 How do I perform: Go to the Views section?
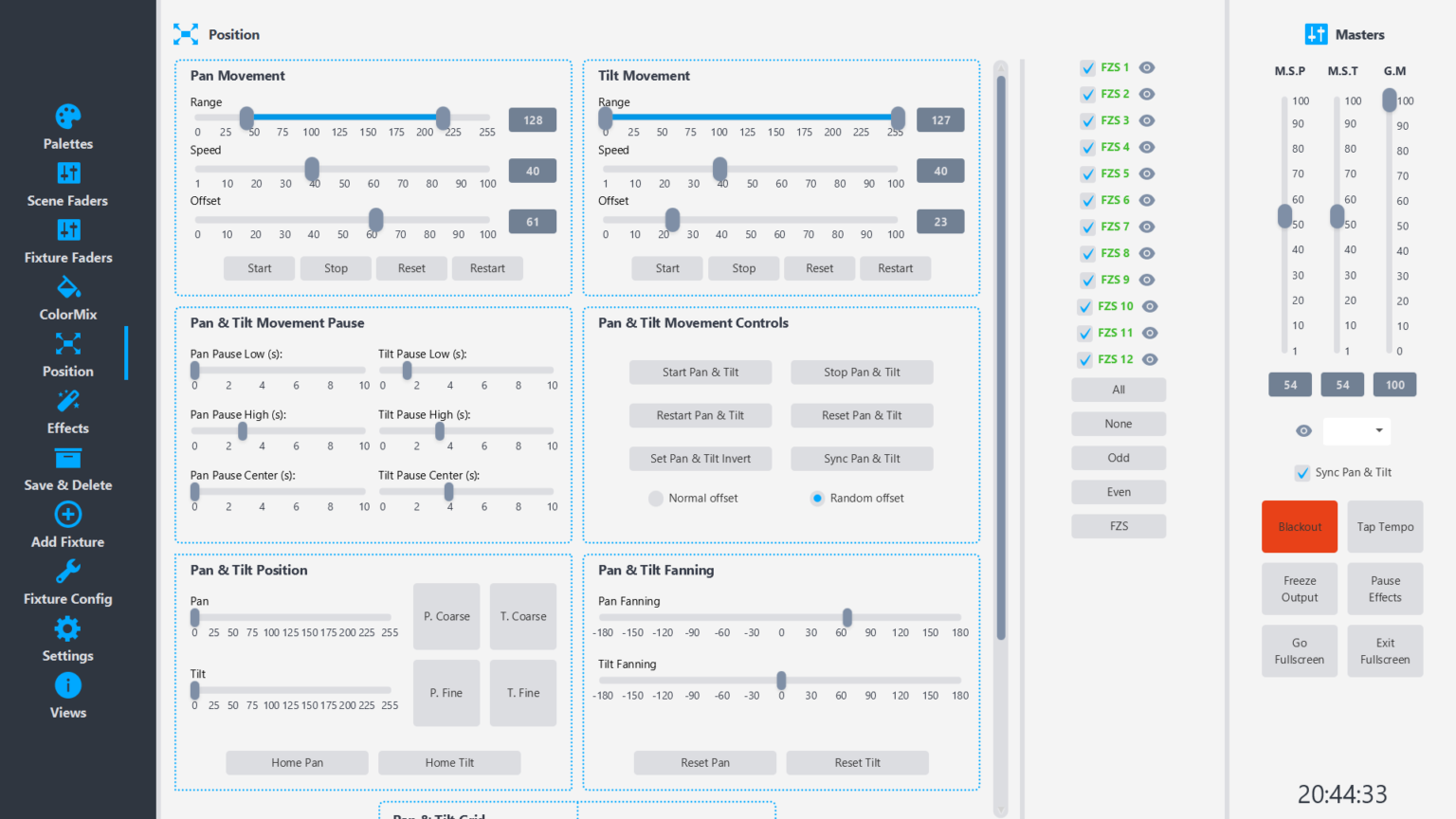tap(67, 685)
